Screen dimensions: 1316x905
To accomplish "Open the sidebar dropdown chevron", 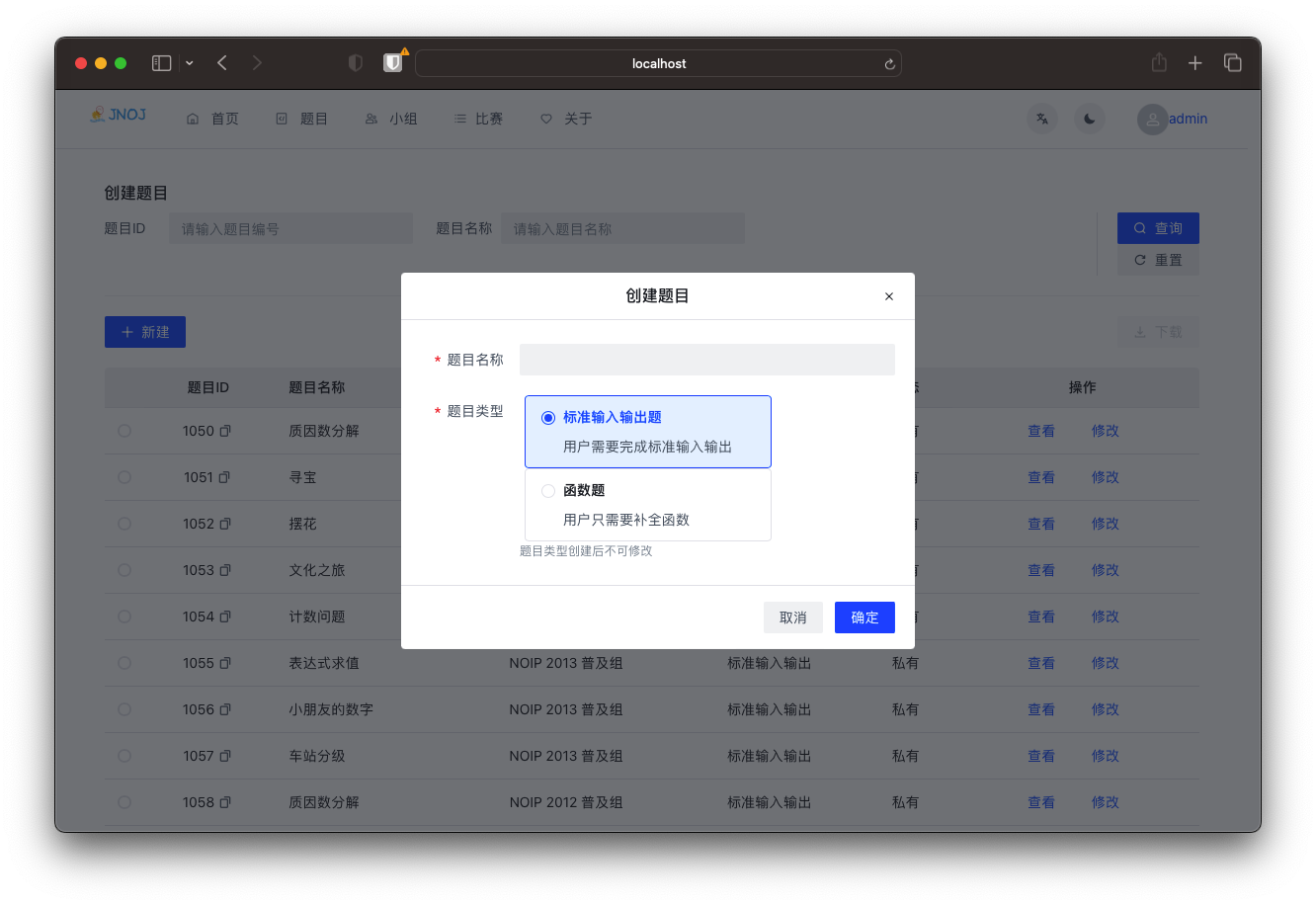I will (189, 63).
